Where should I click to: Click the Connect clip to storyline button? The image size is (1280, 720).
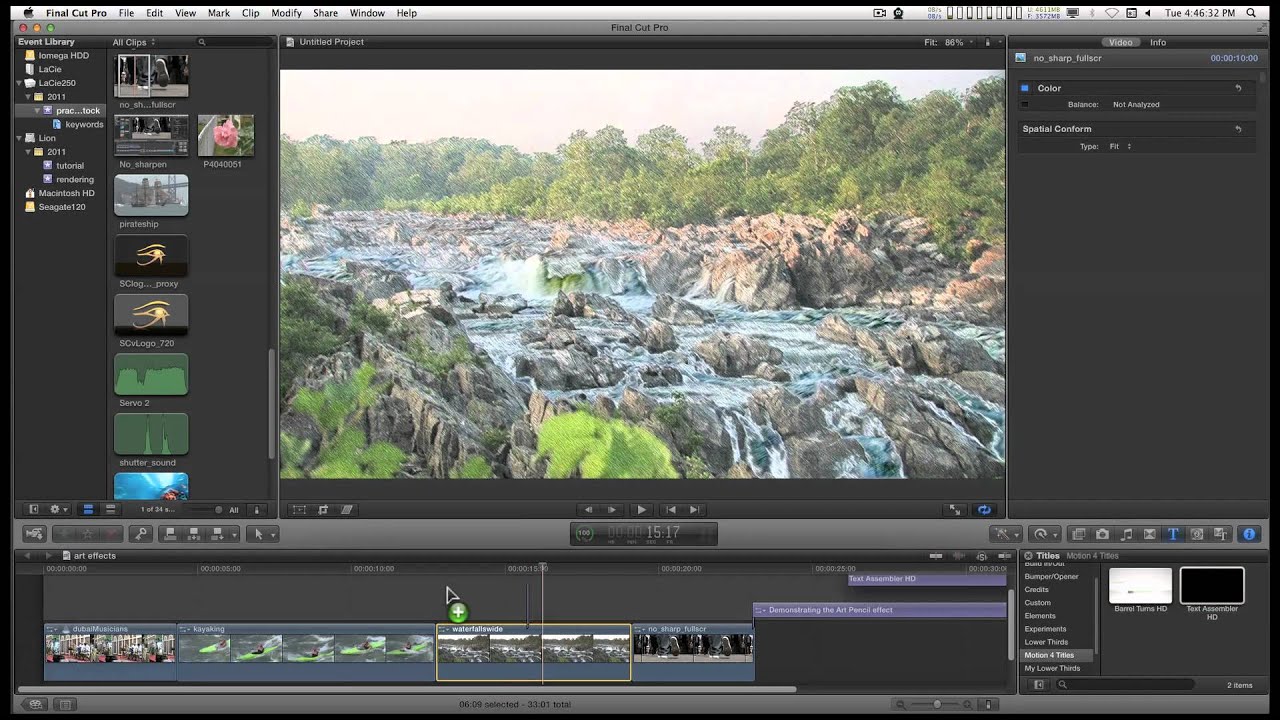[170, 534]
